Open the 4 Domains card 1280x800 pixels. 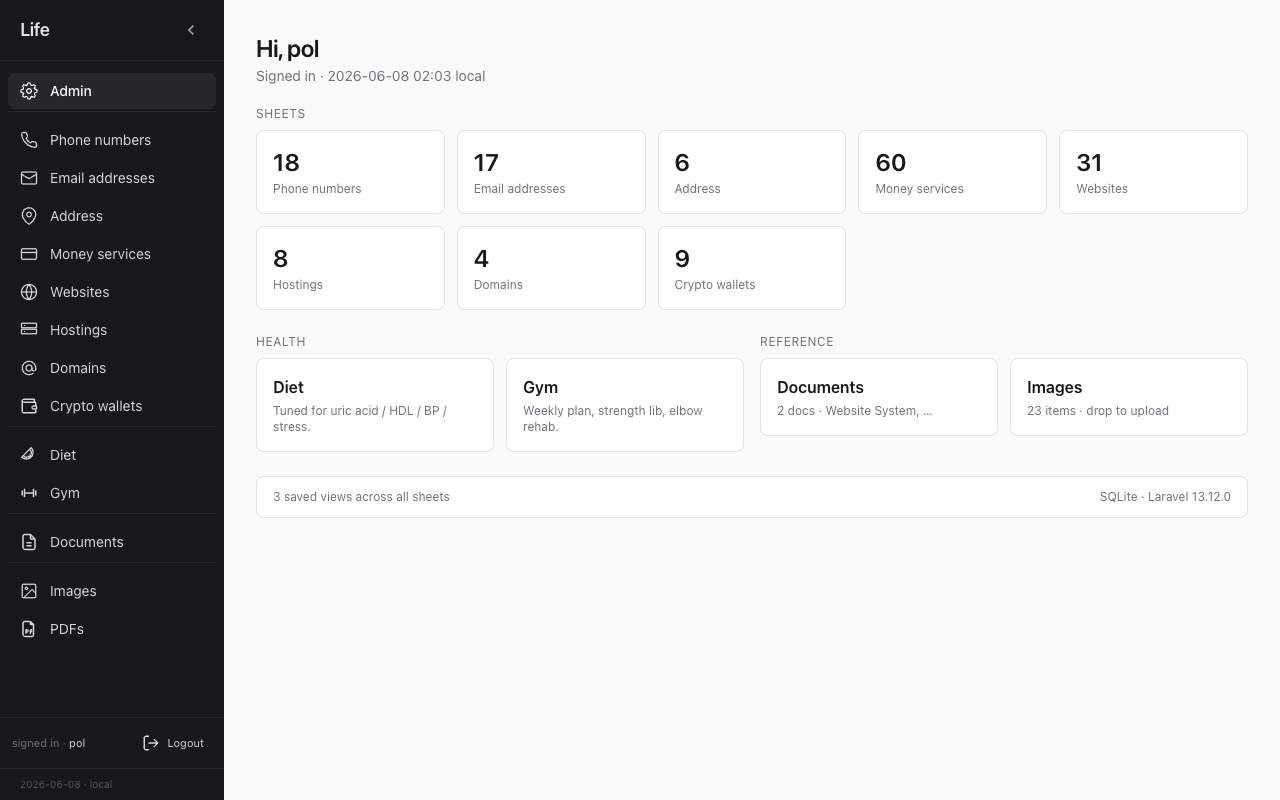coord(551,268)
